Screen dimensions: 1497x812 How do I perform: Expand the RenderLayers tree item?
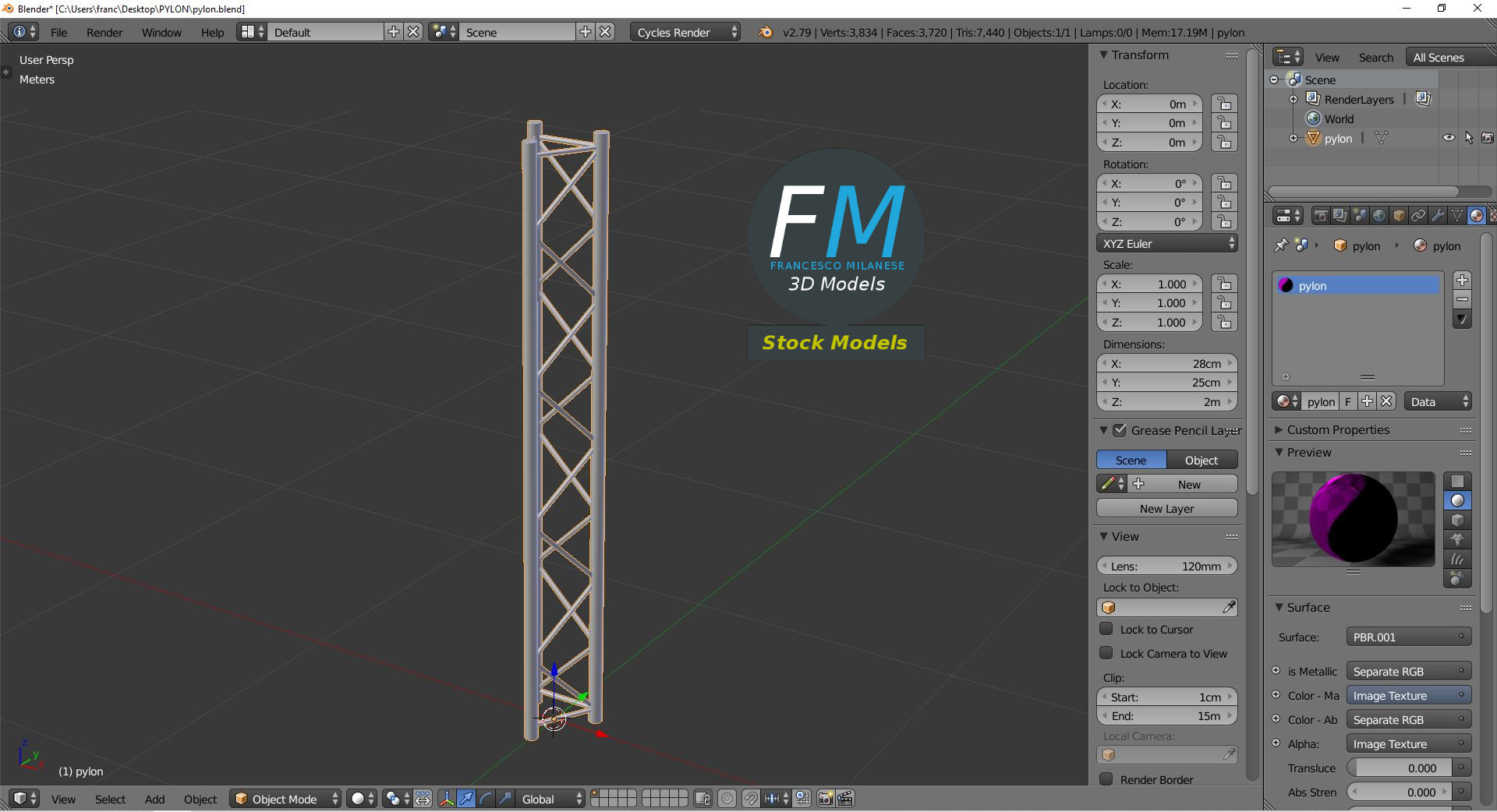(1294, 99)
